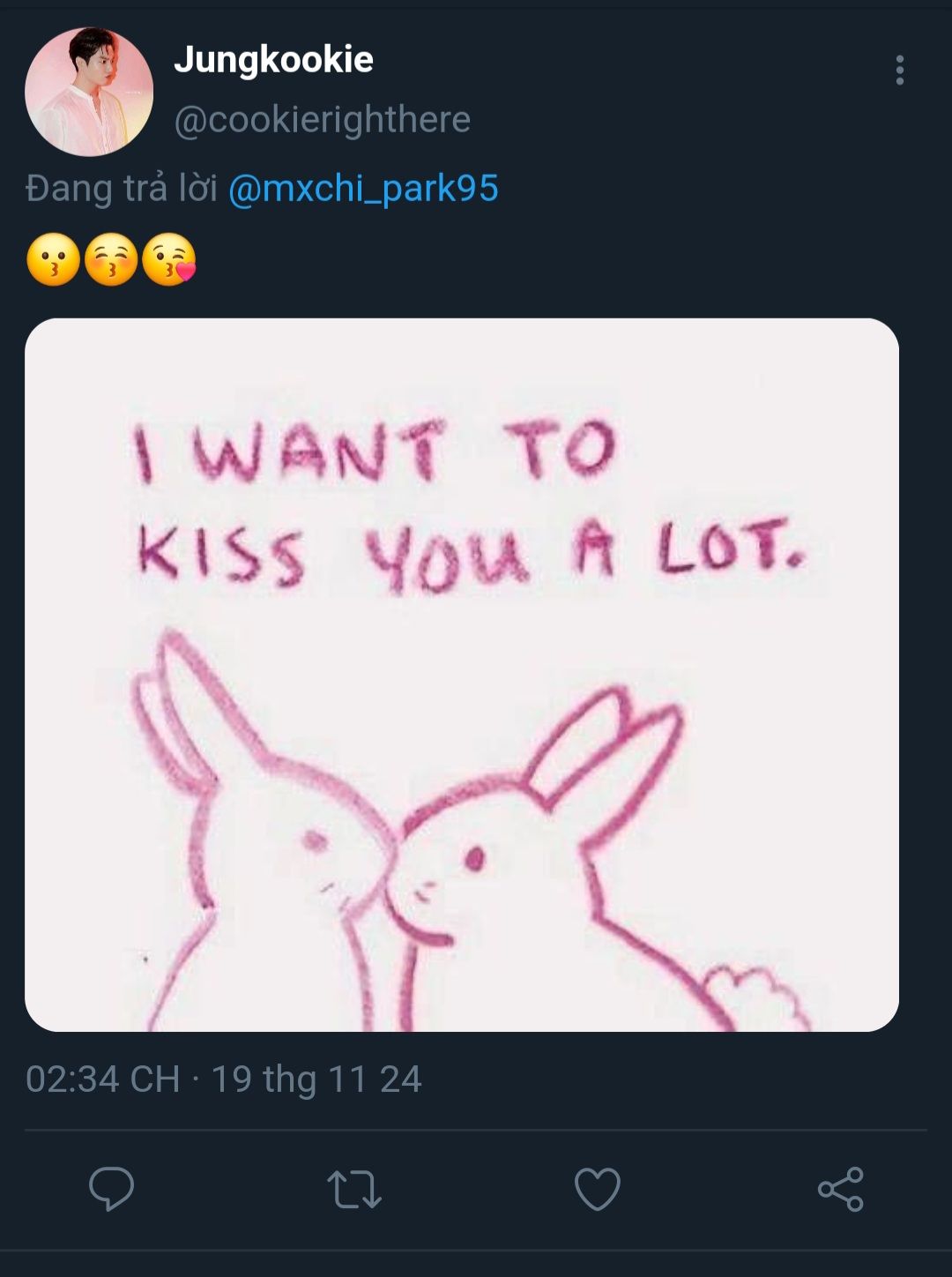Like the tweet with the heart icon
The width and height of the screenshot is (952, 1277).
coord(598,1189)
